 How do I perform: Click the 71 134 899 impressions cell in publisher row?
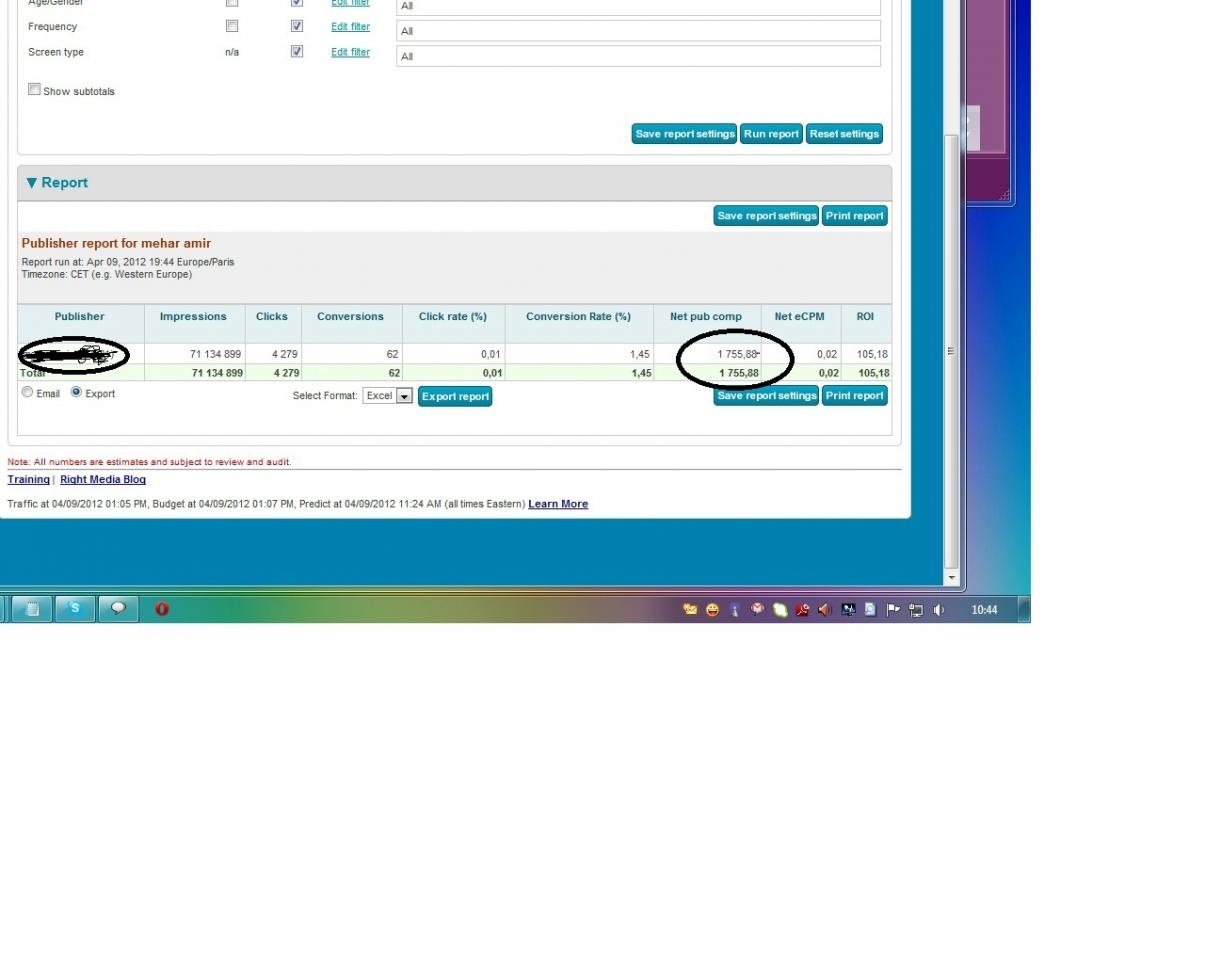pyautogui.click(x=215, y=354)
